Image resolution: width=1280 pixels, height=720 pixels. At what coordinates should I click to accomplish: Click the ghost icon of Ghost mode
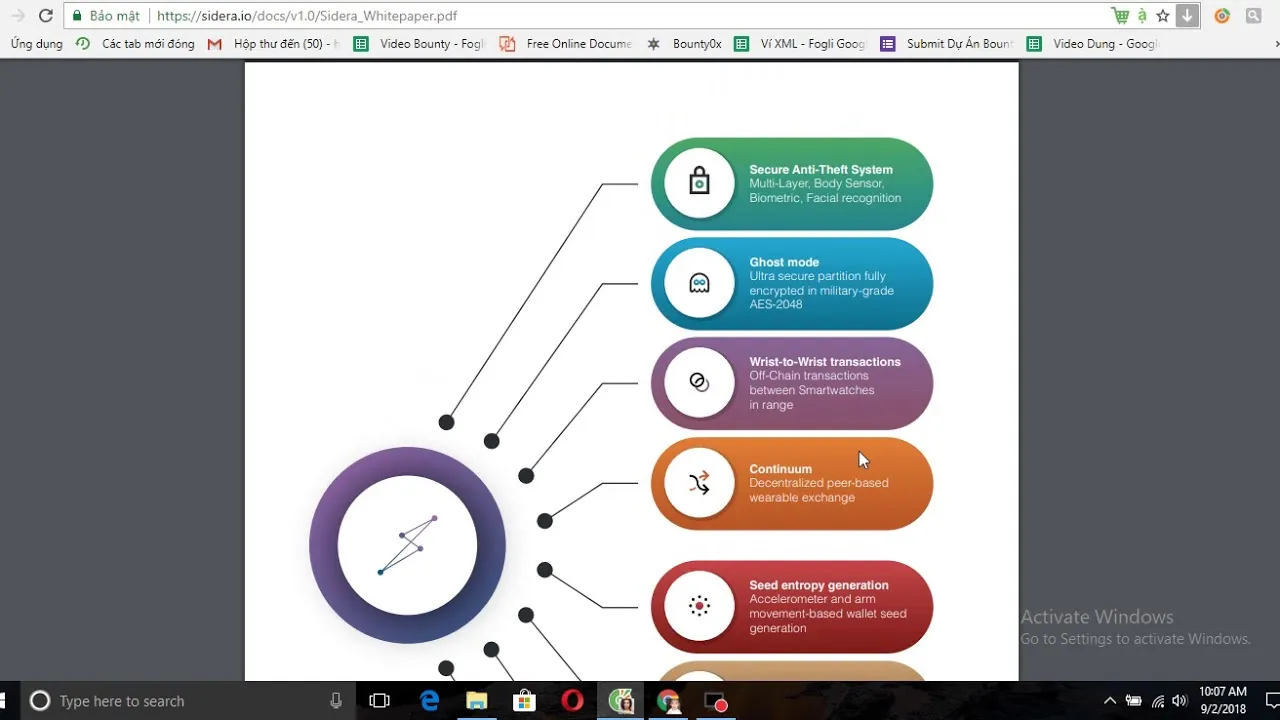pyautogui.click(x=699, y=283)
